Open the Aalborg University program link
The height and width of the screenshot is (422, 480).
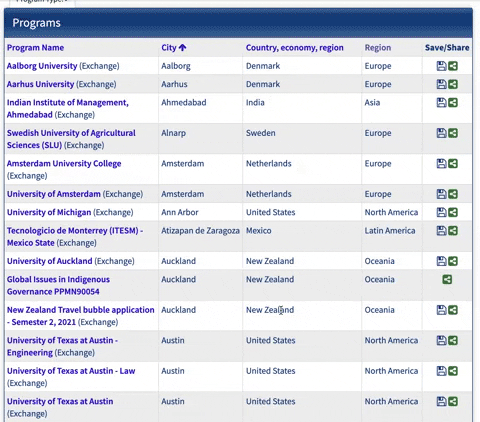(42, 66)
